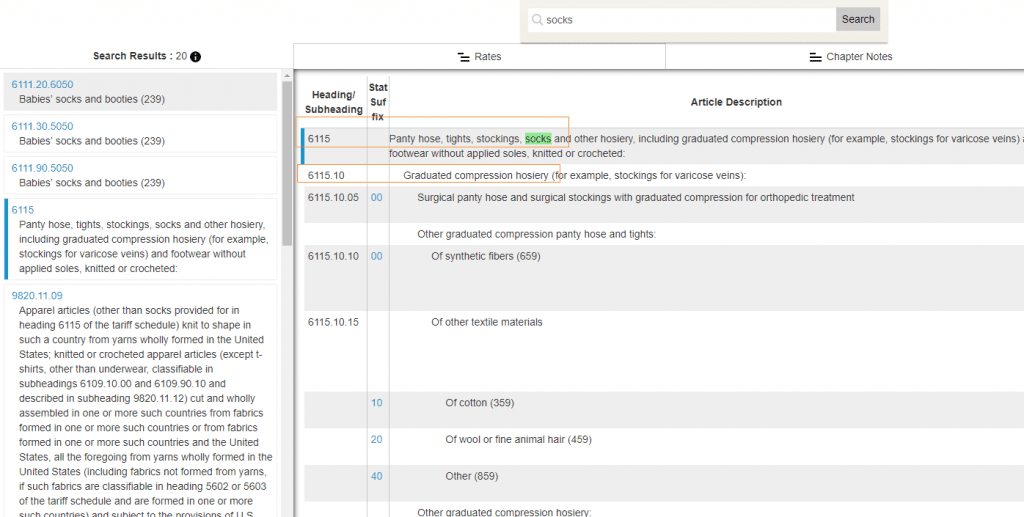The image size is (1024, 517).
Task: Click stat suffix 10 Of cotton
Action: pyautogui.click(x=377, y=403)
